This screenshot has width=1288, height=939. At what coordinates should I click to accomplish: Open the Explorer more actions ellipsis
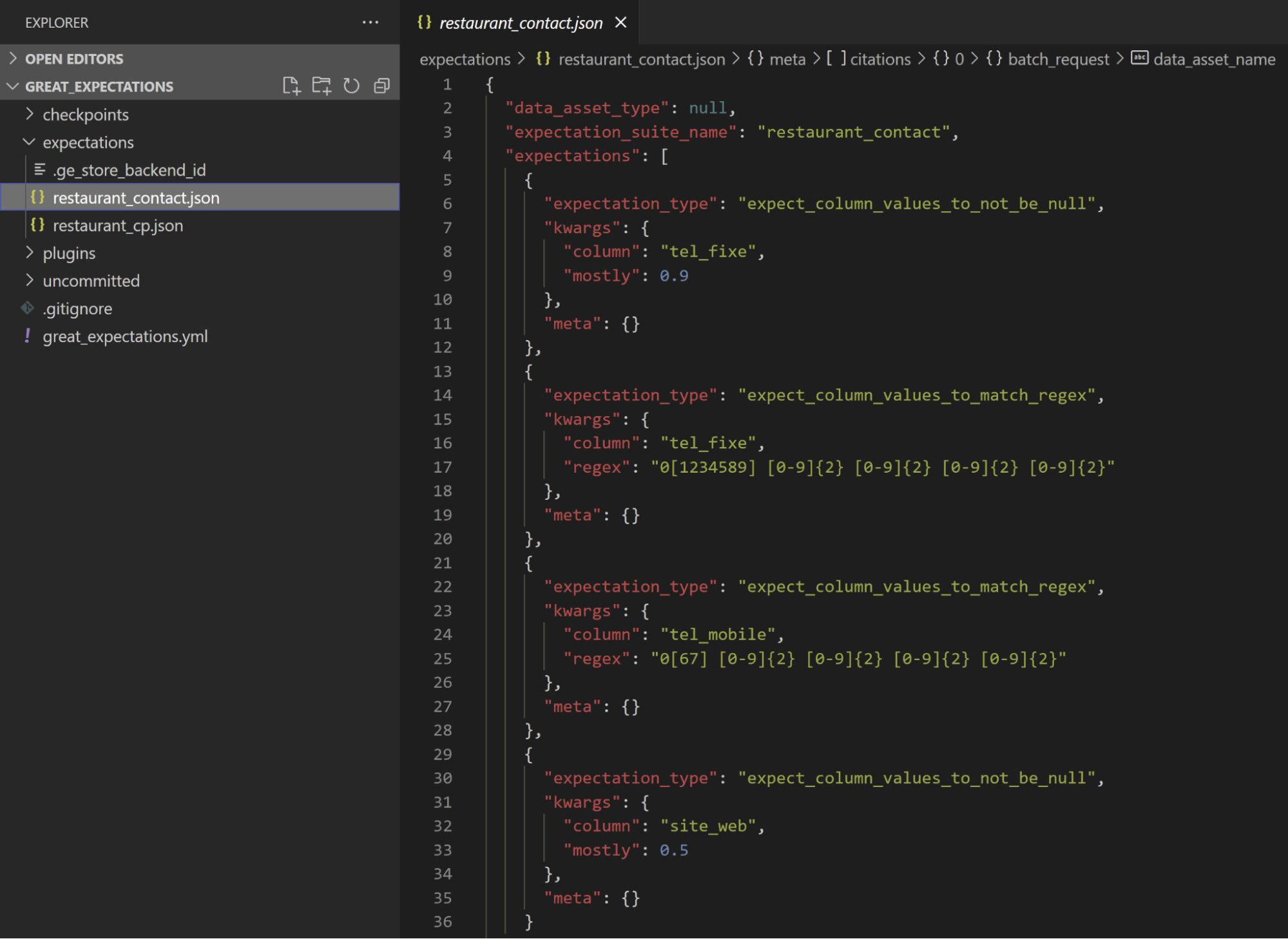click(370, 23)
